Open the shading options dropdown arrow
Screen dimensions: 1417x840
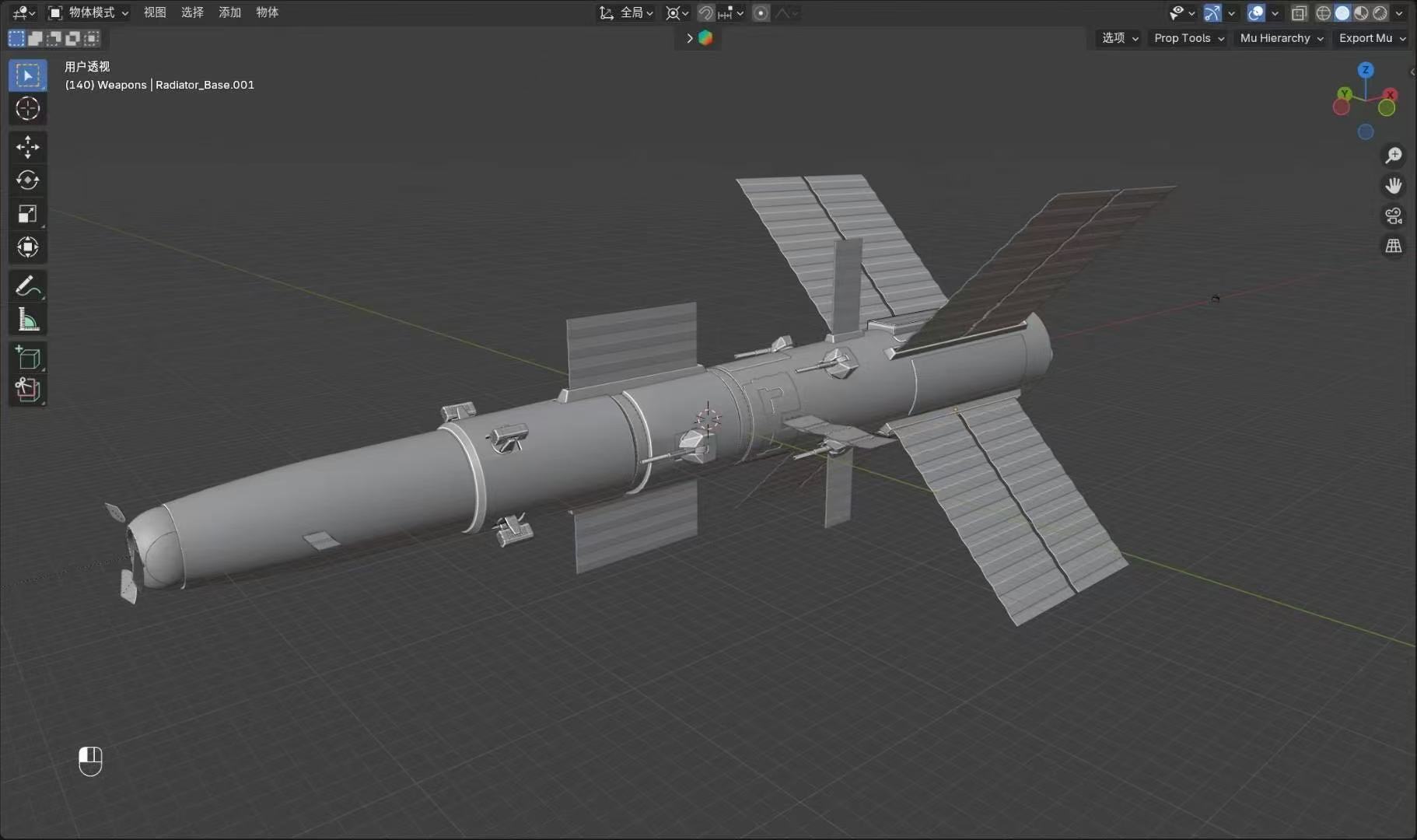tap(1399, 12)
